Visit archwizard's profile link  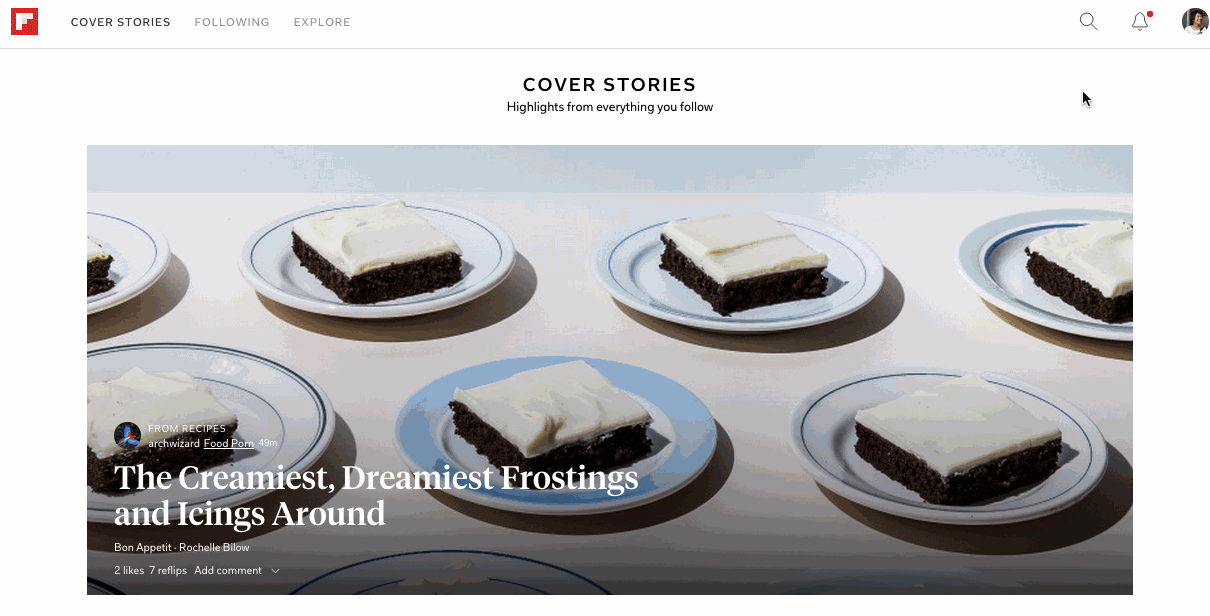pyautogui.click(x=174, y=443)
